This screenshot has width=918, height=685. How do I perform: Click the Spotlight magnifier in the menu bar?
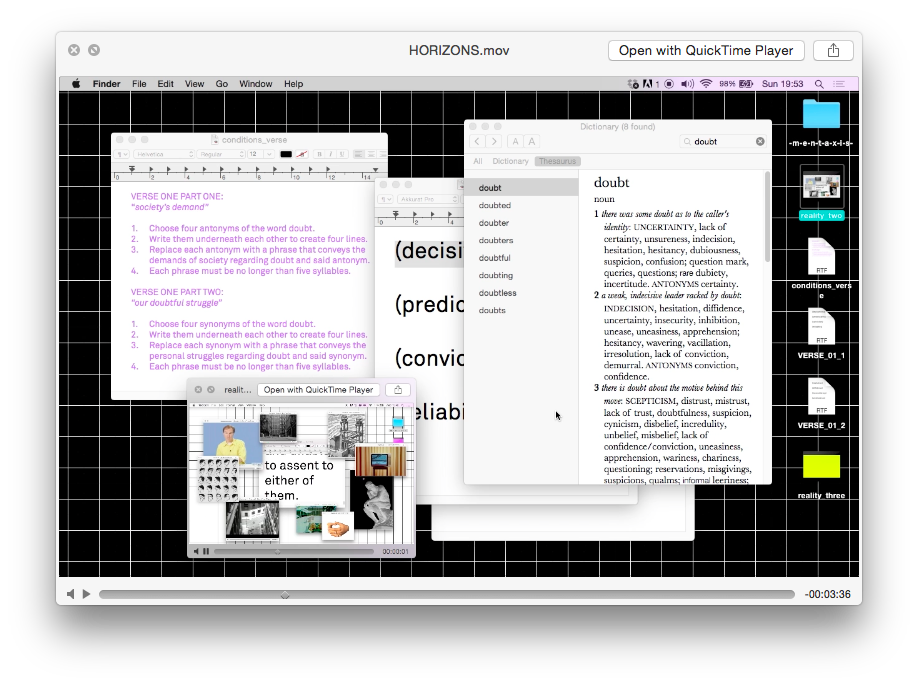click(820, 84)
